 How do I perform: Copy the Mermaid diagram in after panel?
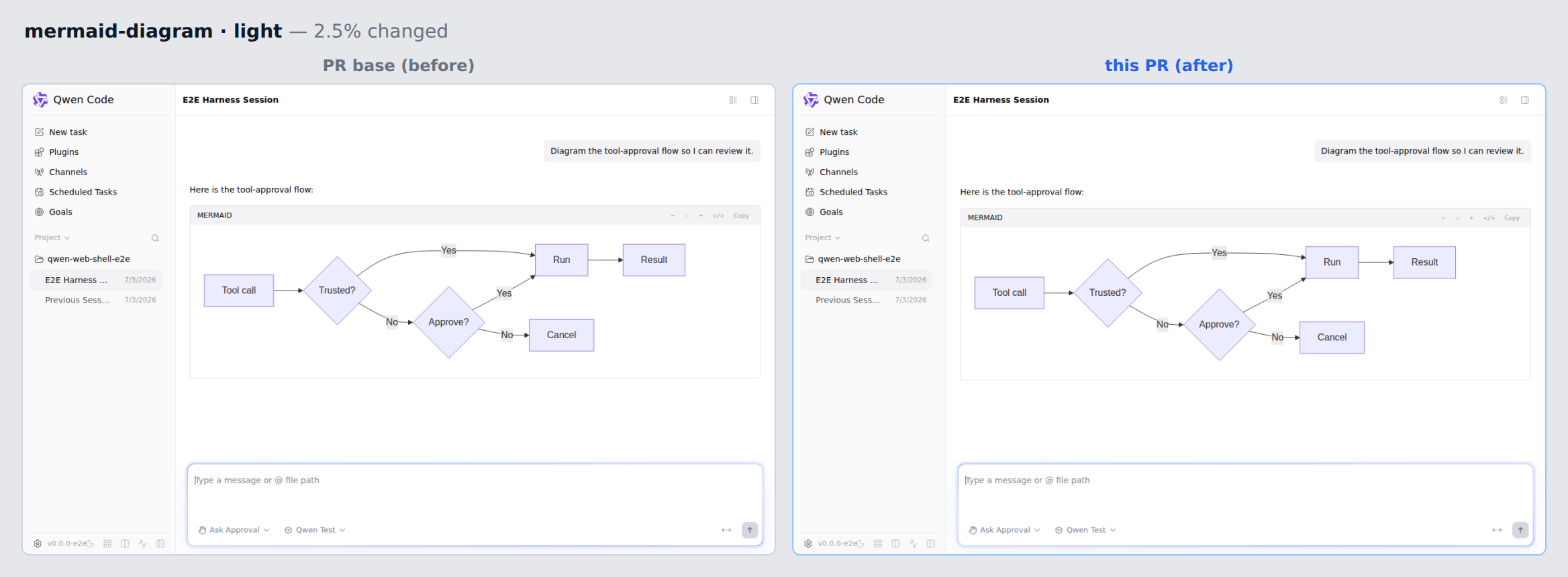[x=1512, y=218]
